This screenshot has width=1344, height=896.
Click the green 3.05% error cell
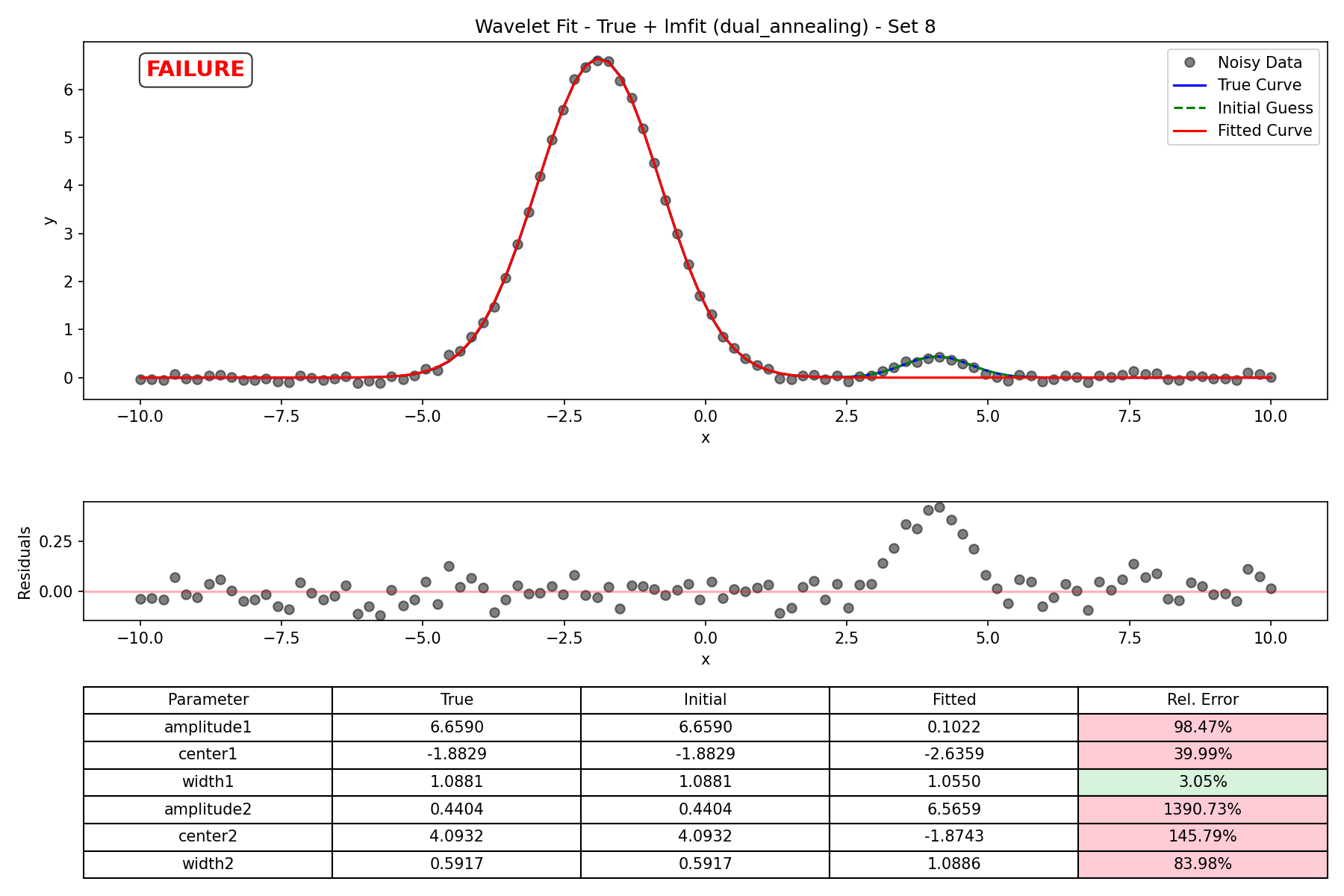(1203, 783)
